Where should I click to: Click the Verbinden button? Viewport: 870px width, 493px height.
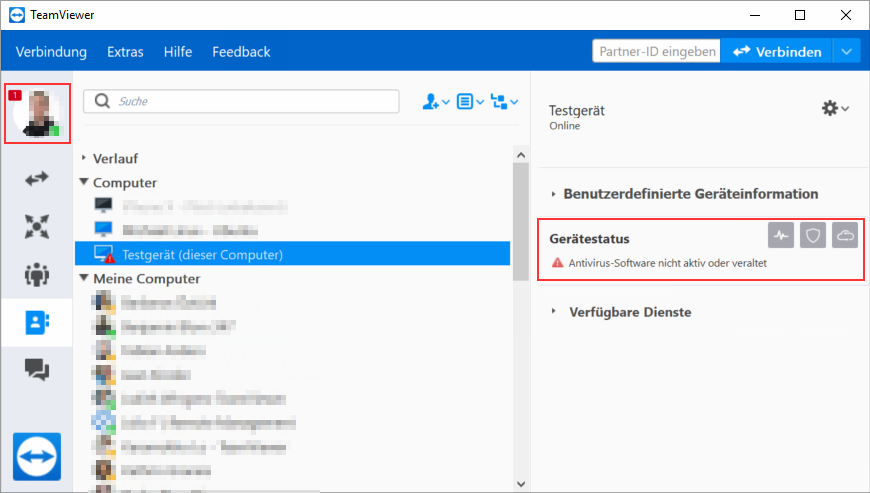(x=776, y=51)
